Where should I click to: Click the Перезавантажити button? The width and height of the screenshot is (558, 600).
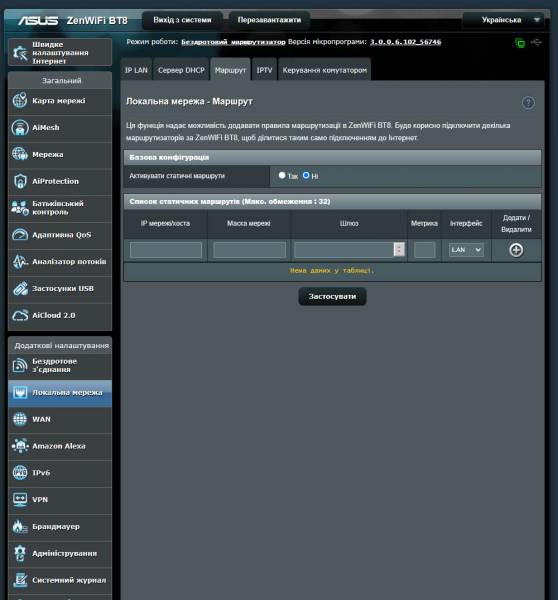tap(269, 20)
